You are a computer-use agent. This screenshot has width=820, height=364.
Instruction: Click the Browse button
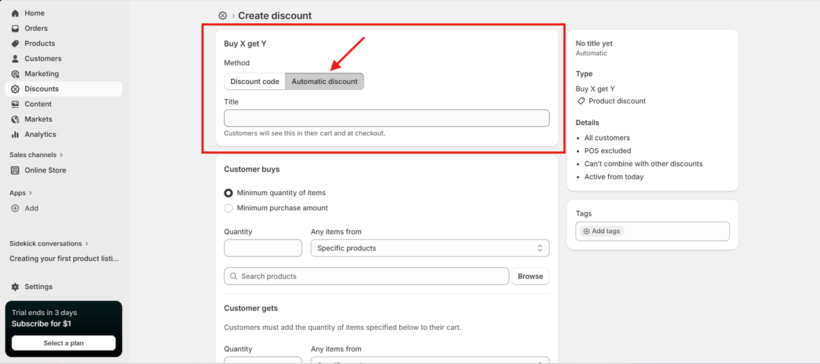[530, 276]
